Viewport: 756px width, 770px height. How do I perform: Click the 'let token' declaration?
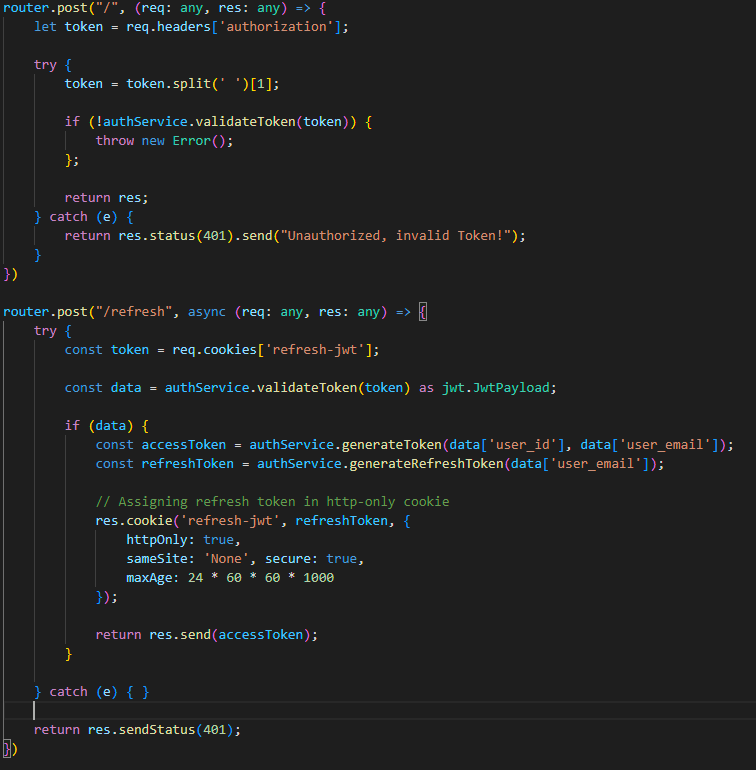pyautogui.click(x=68, y=27)
